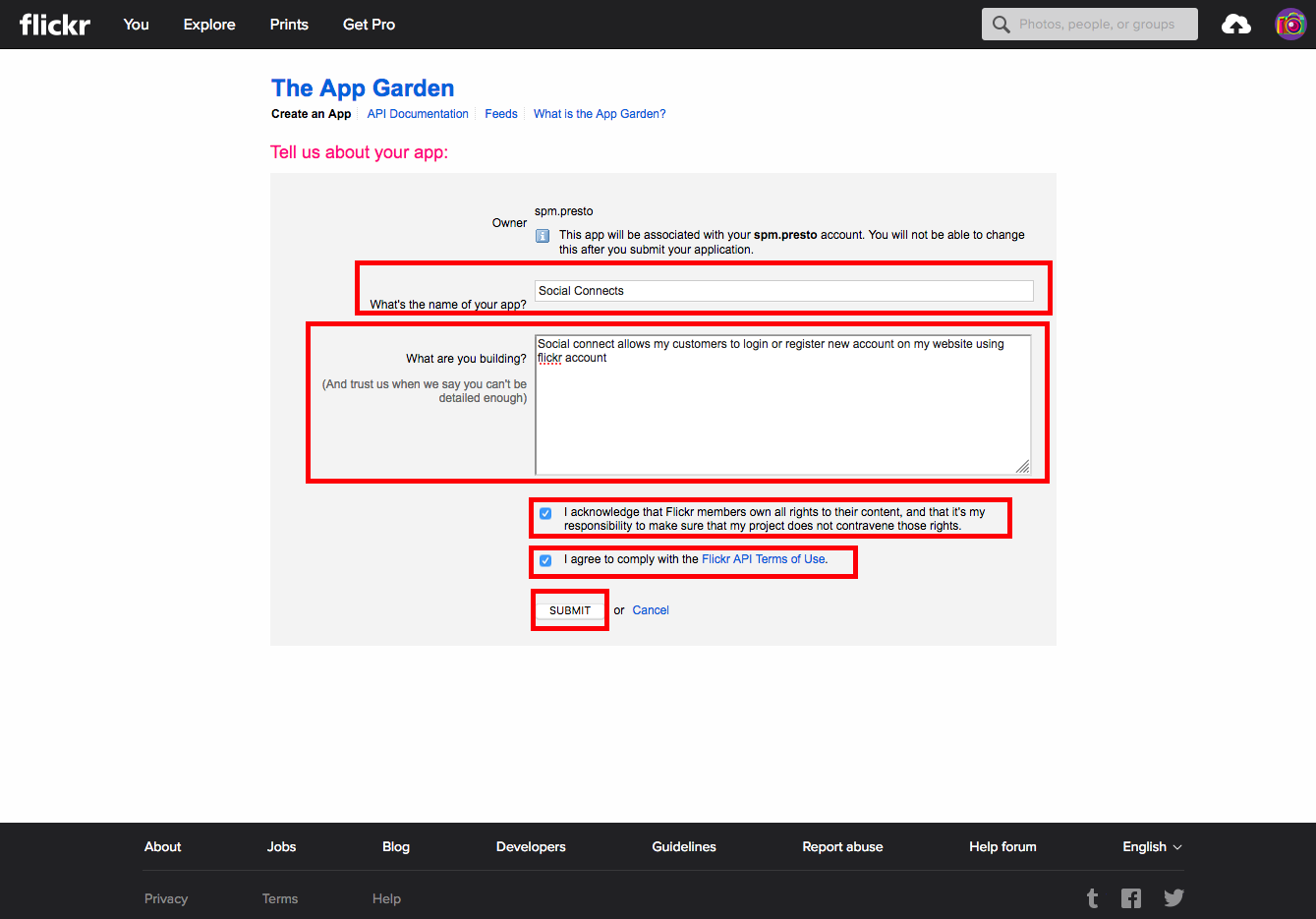The image size is (1316, 919).
Task: Open the Privacy footer link
Action: point(166,898)
